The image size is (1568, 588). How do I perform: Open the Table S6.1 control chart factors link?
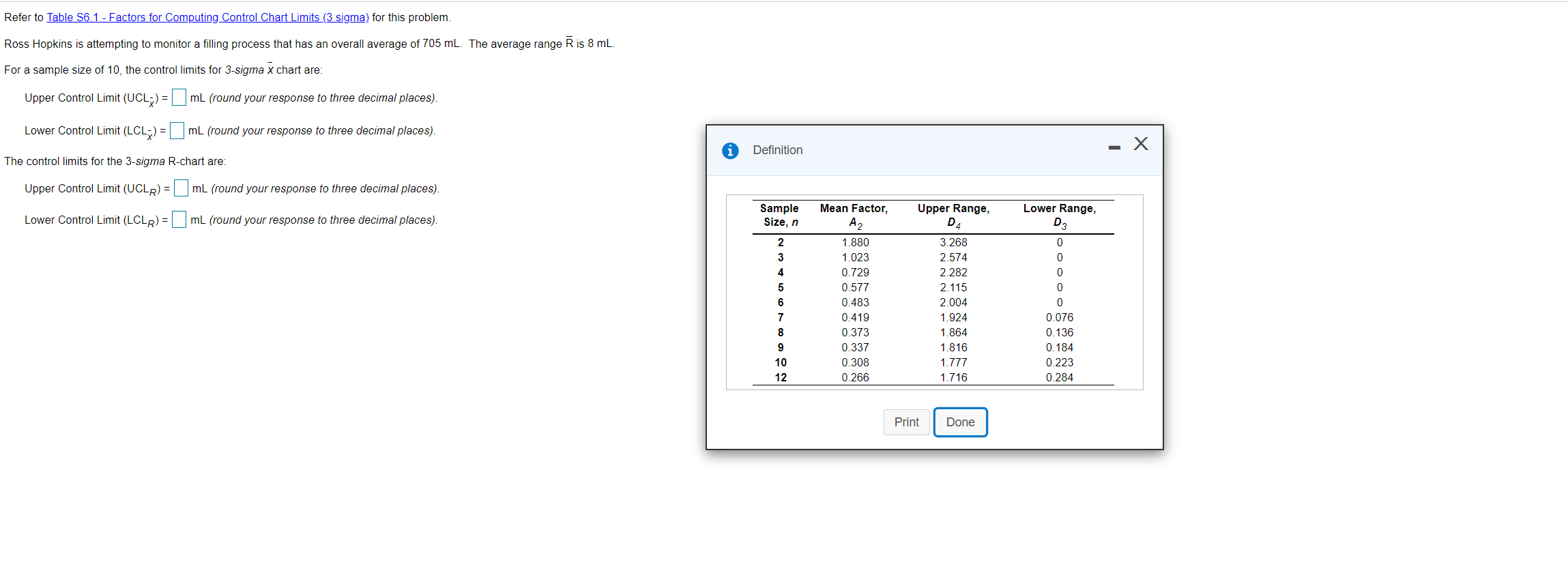[x=207, y=17]
